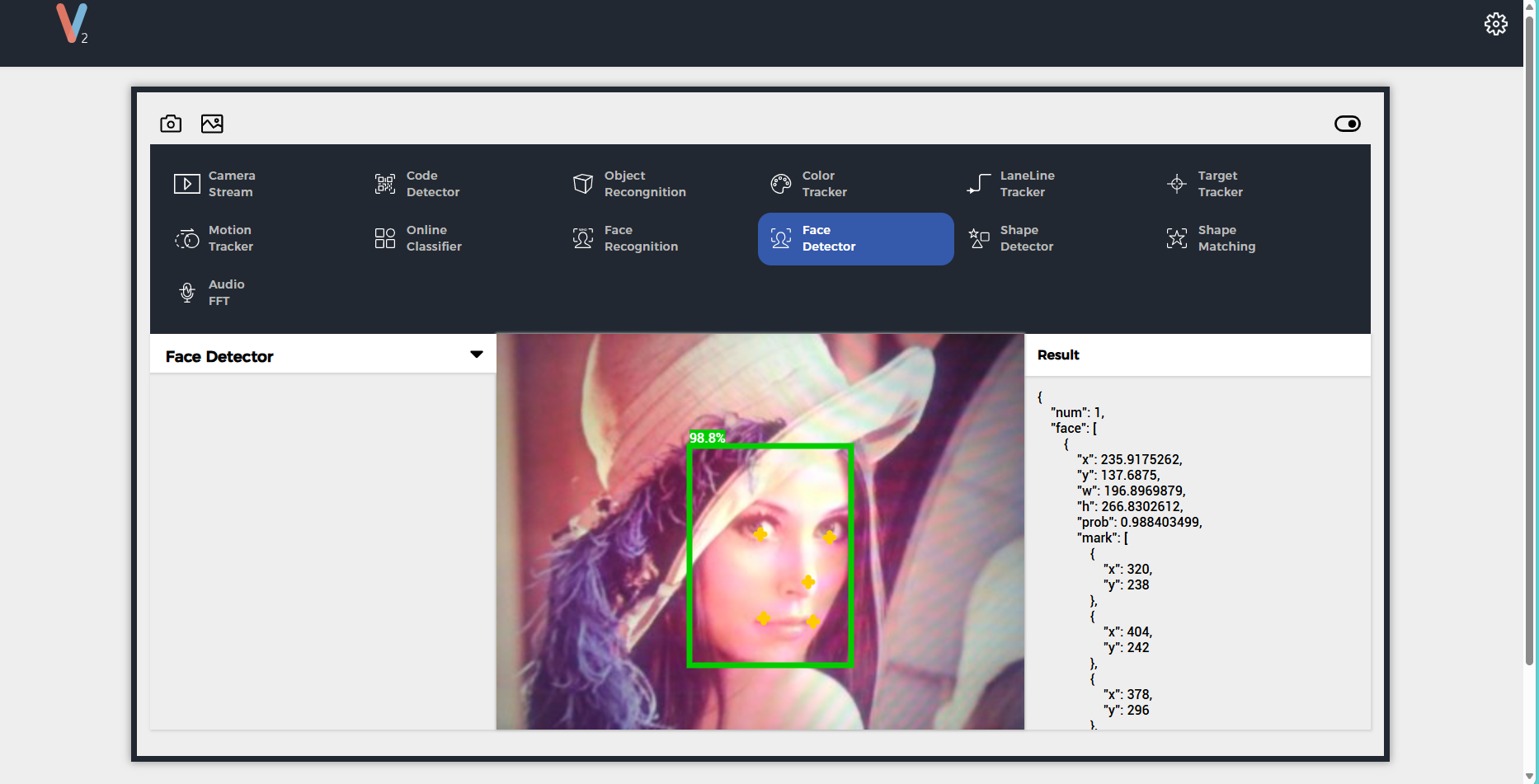Click the Face Recognition icon

(583, 238)
